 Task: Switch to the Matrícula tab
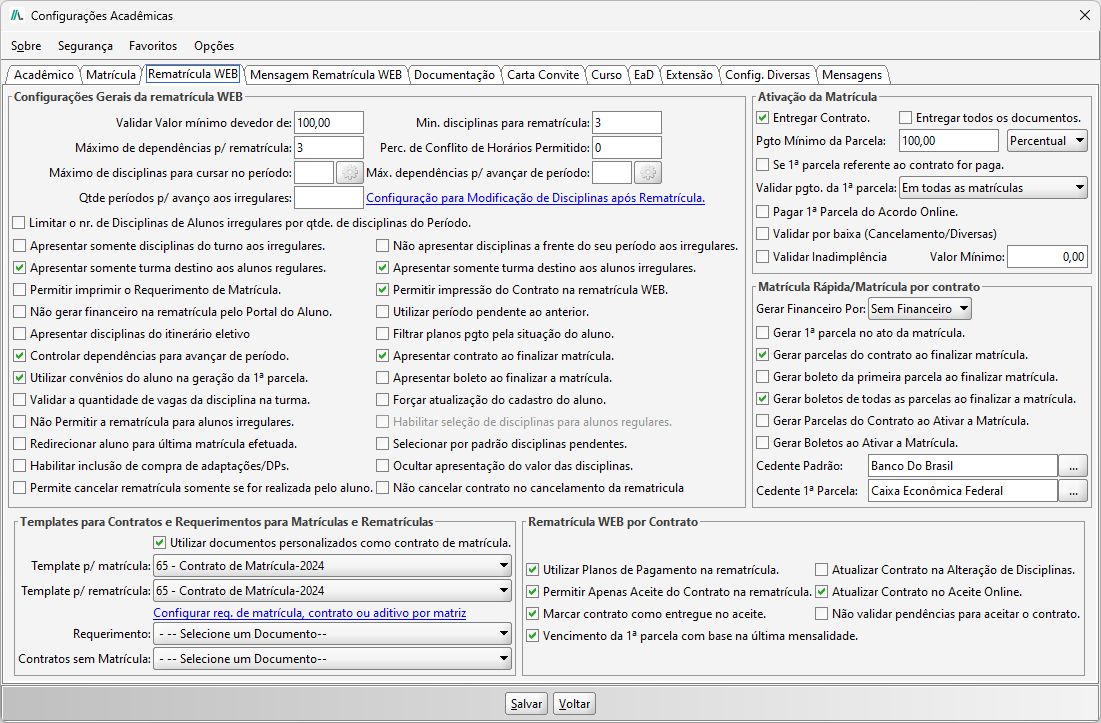click(111, 75)
